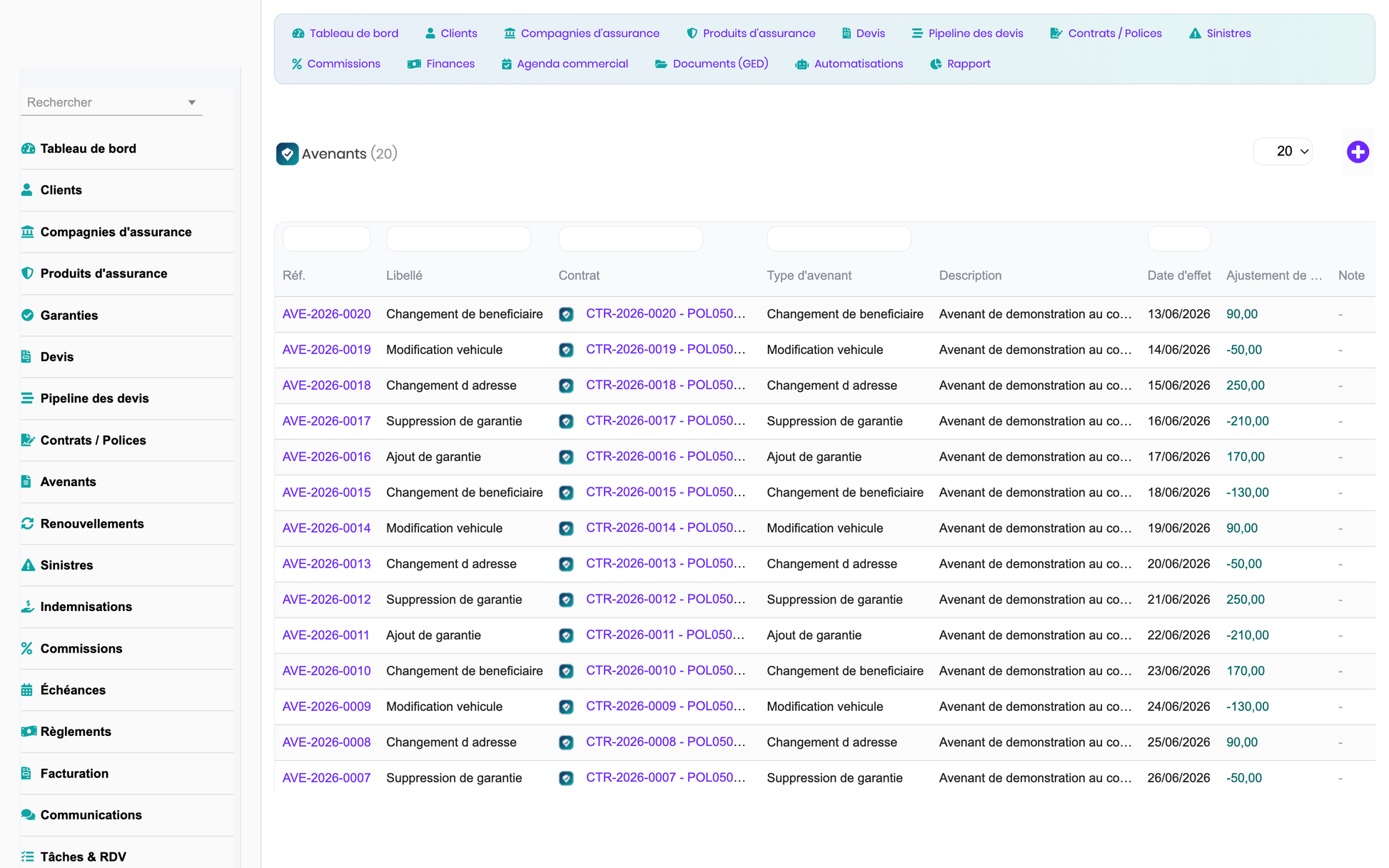1389x868 pixels.
Task: Sort by Ajustement de prime column header
Action: point(1274,276)
